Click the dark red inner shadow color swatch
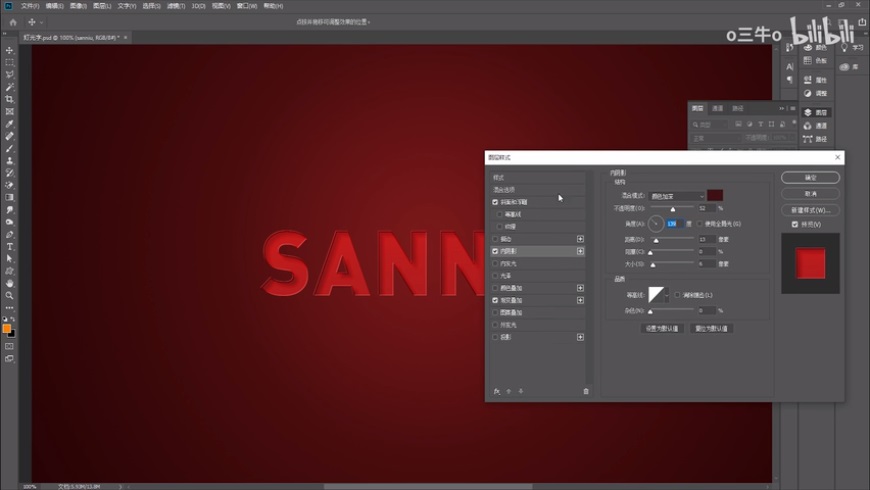This screenshot has width=870, height=490. click(x=715, y=195)
